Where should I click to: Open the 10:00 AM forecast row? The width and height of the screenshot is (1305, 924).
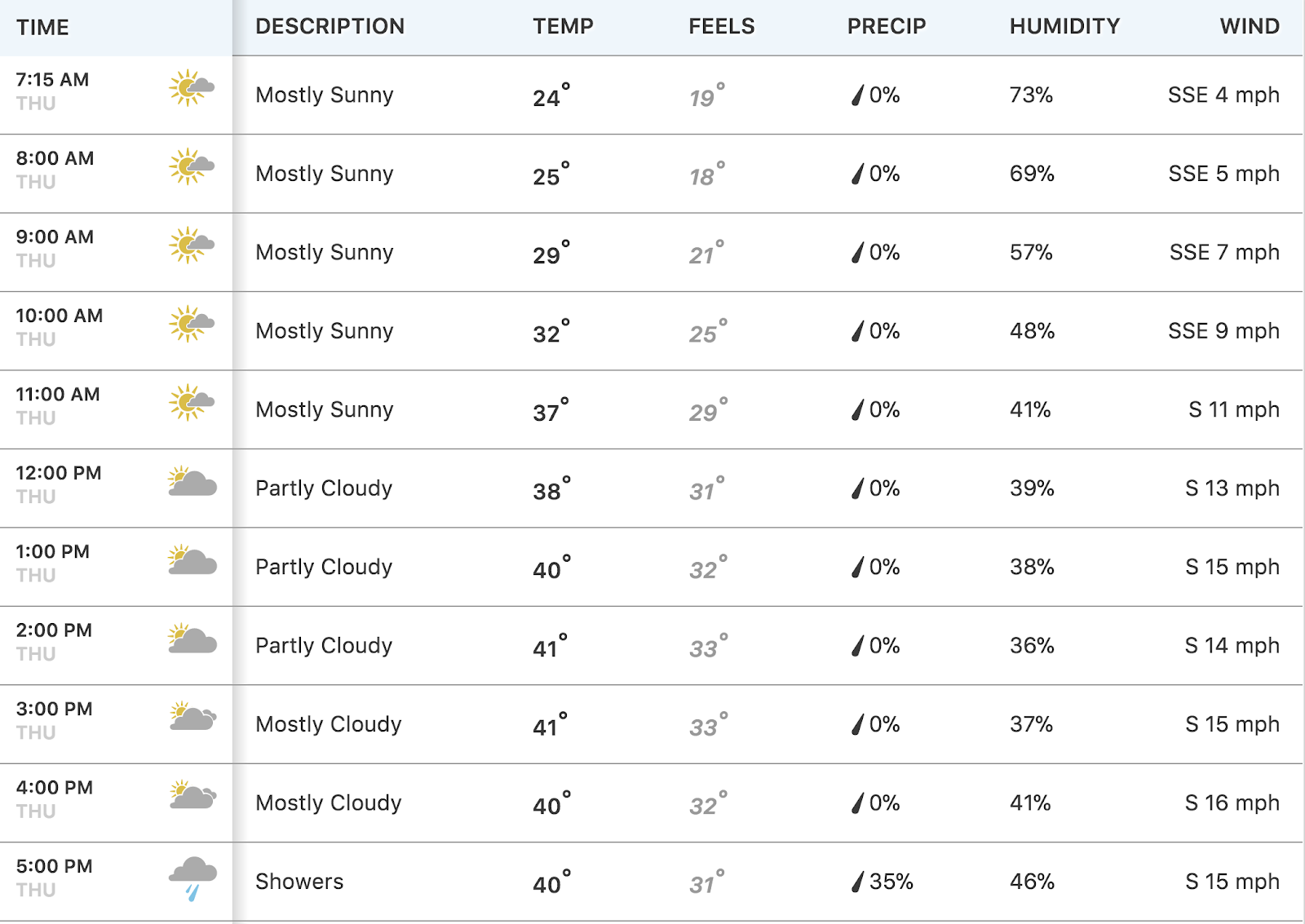pos(651,331)
